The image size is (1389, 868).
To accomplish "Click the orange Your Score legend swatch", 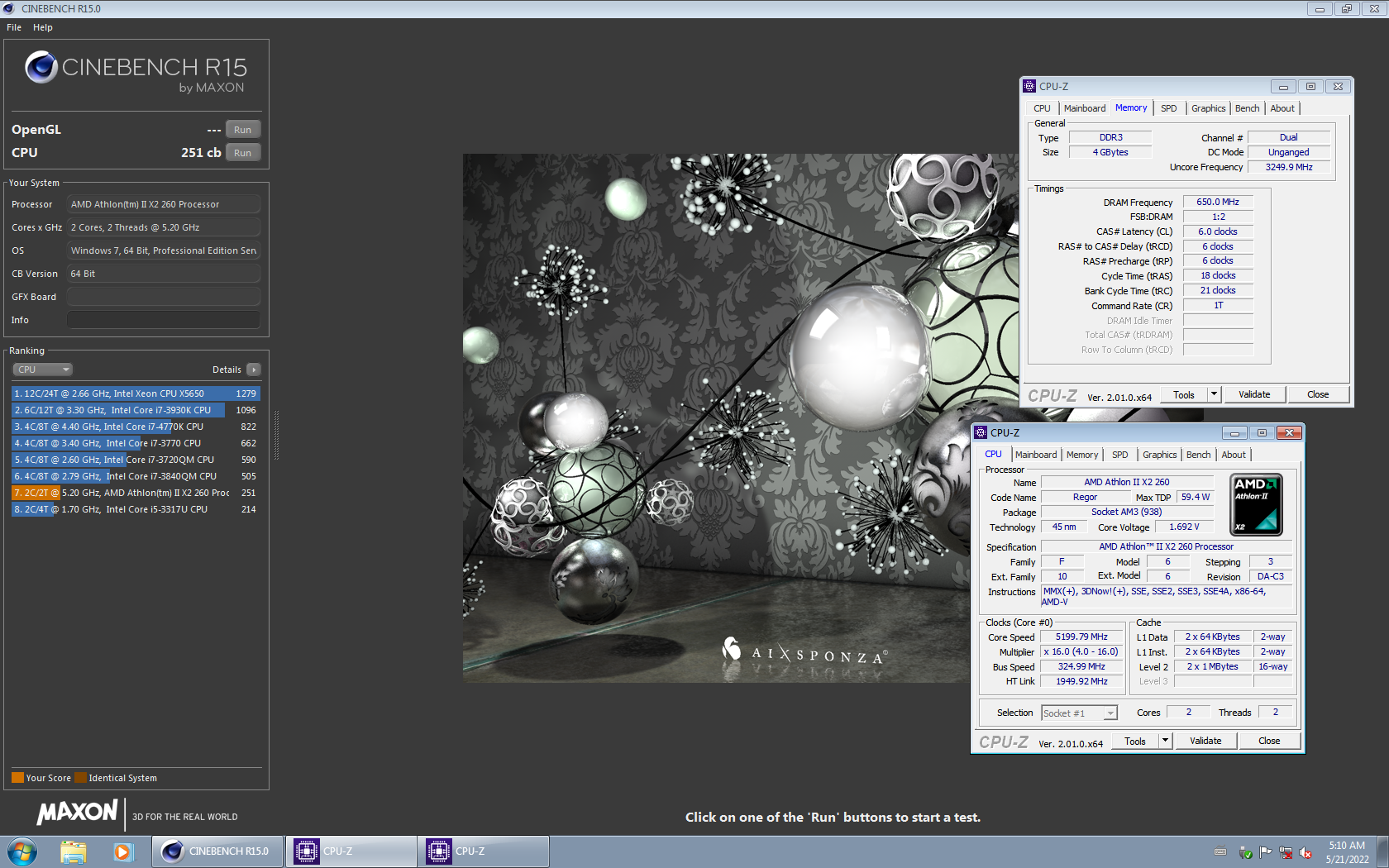I will point(17,778).
